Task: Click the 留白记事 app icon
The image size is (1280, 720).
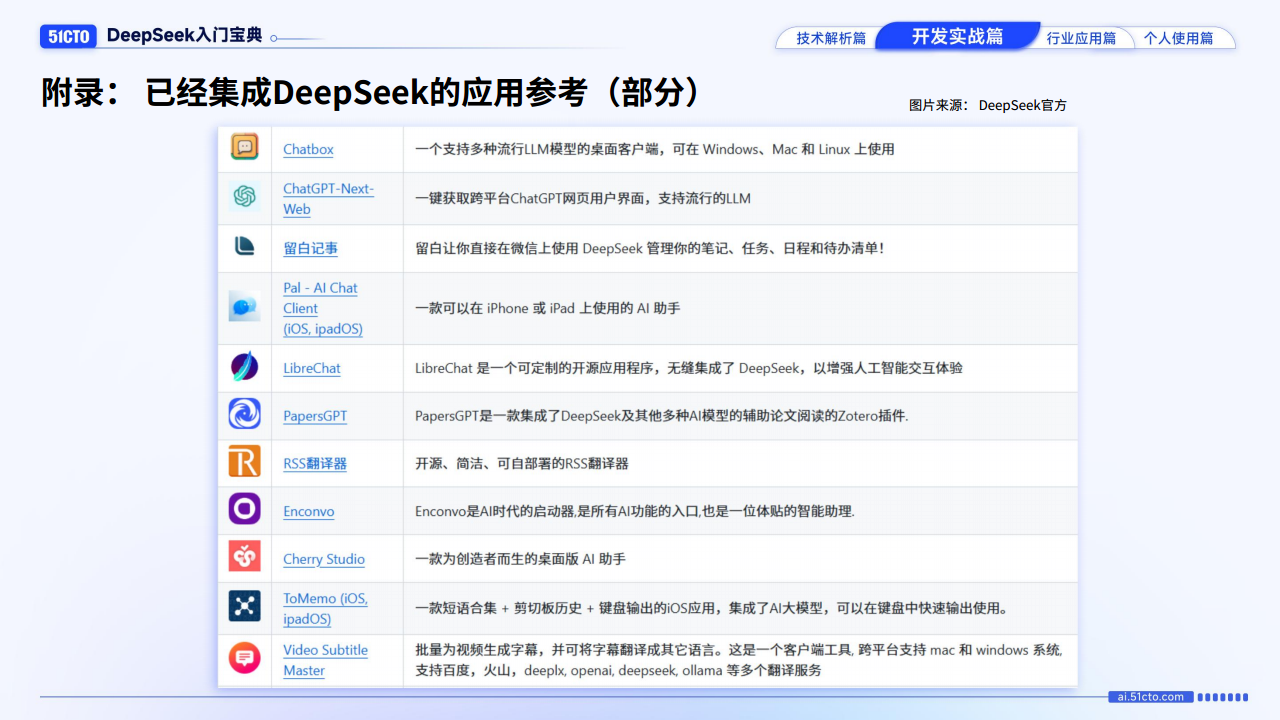Action: 244,246
